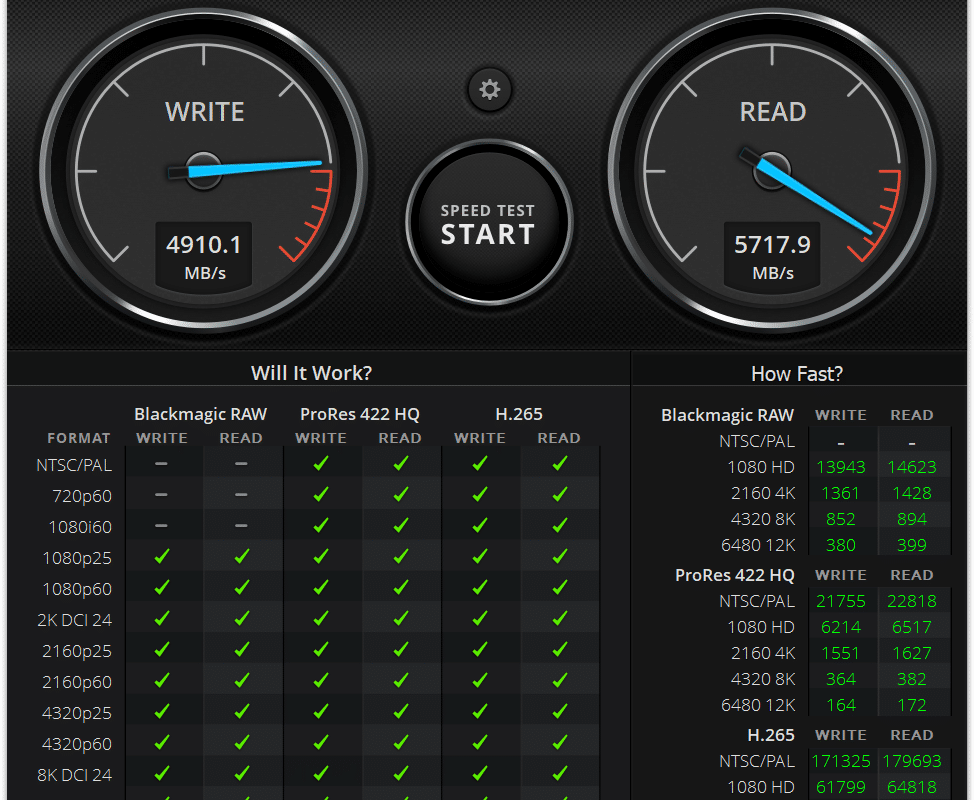Click the 1080i60 format row label
Viewport: 974px width, 800px height.
(x=80, y=527)
